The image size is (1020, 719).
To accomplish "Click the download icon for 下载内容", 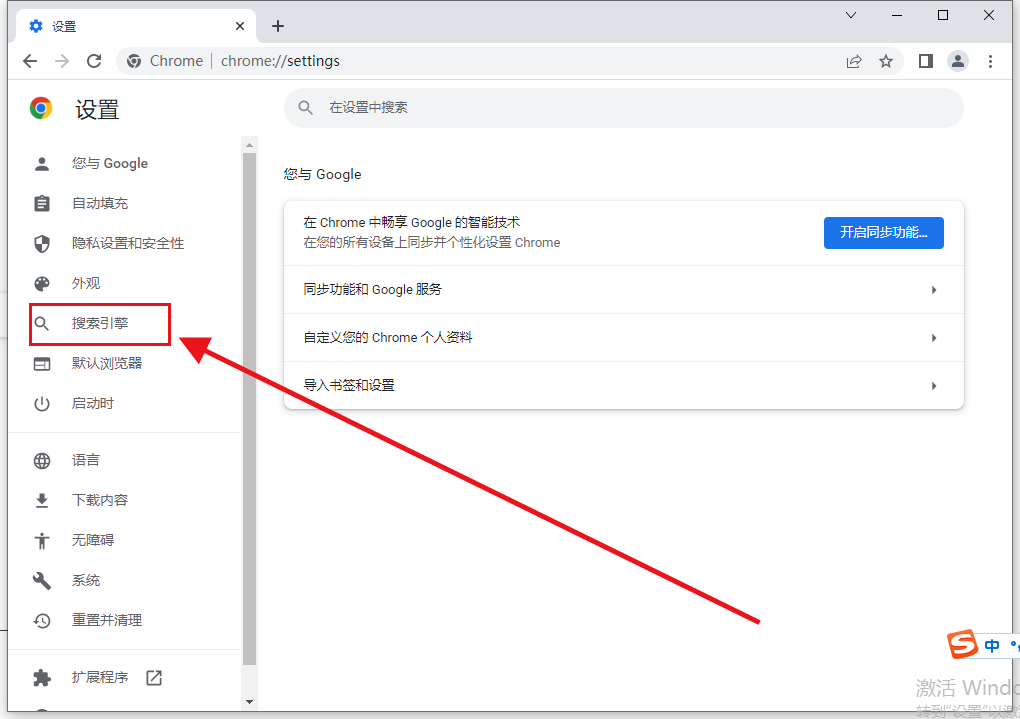I will (42, 500).
